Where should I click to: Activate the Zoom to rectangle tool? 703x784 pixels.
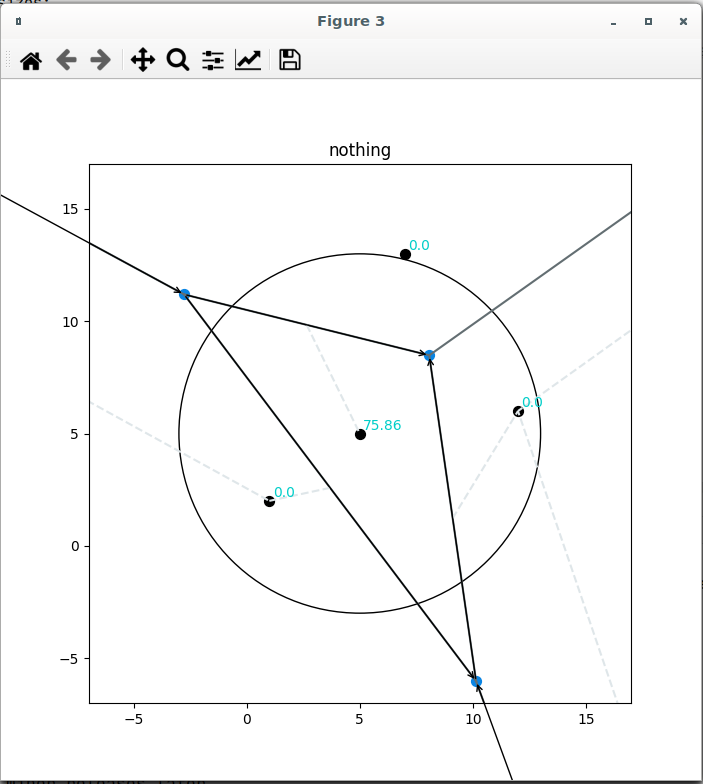pyautogui.click(x=178, y=60)
